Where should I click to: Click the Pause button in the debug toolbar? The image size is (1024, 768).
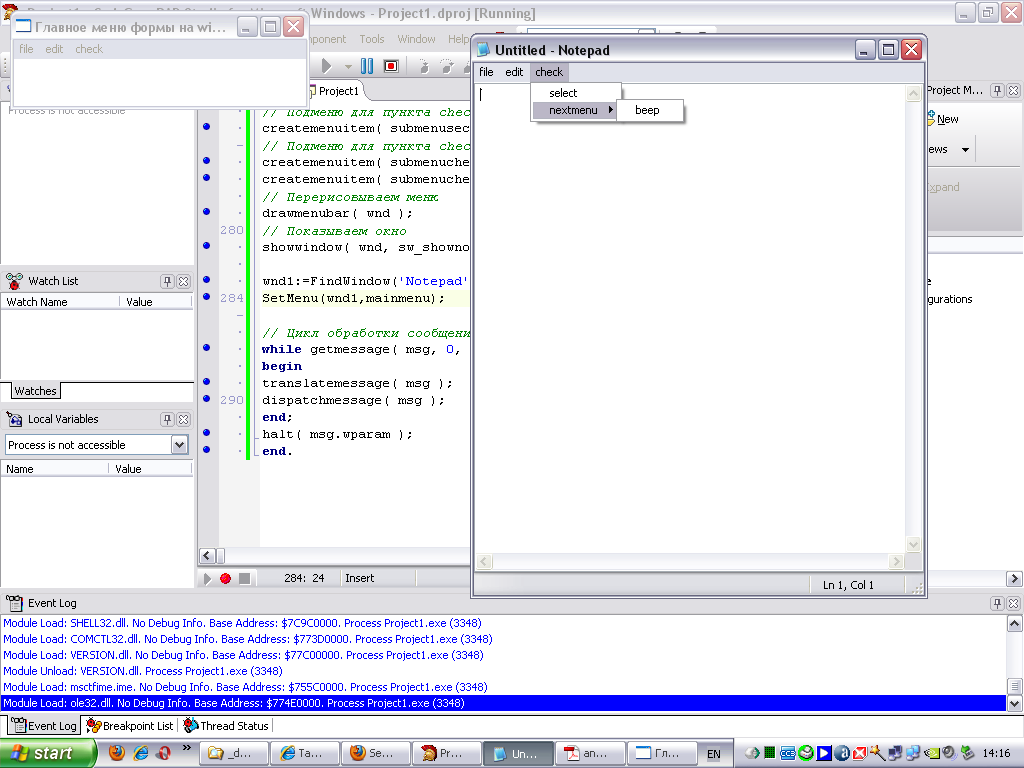(367, 66)
